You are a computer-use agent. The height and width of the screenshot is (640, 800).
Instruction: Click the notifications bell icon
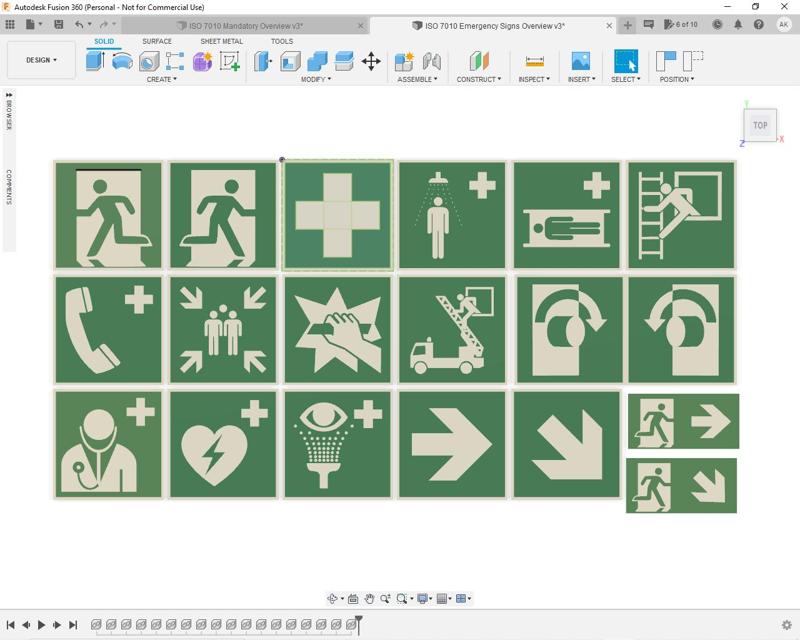click(738, 22)
